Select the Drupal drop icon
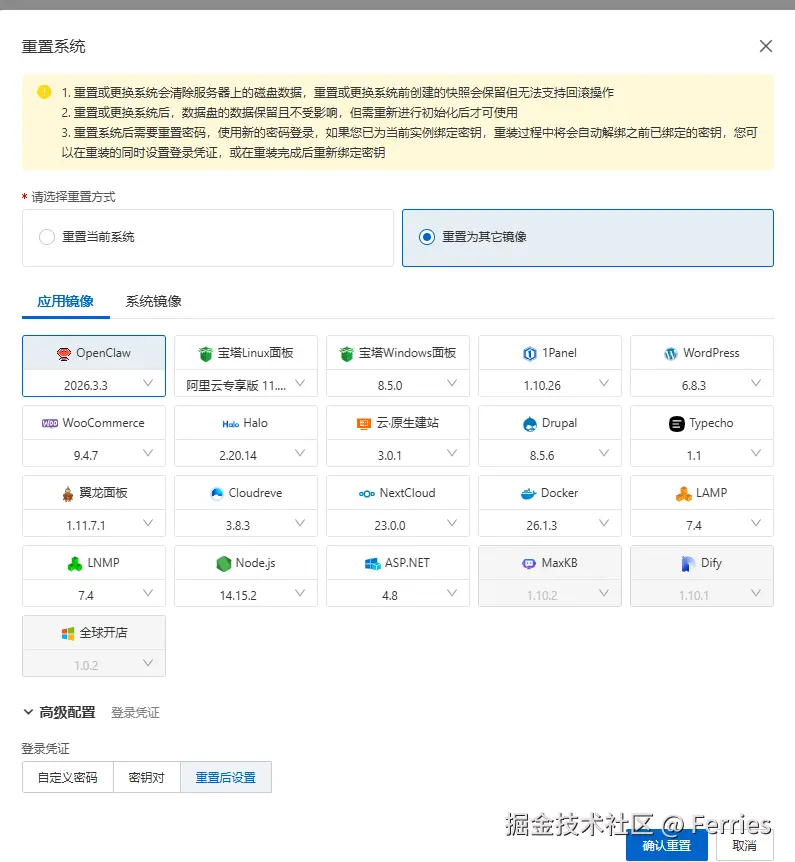 pos(529,424)
